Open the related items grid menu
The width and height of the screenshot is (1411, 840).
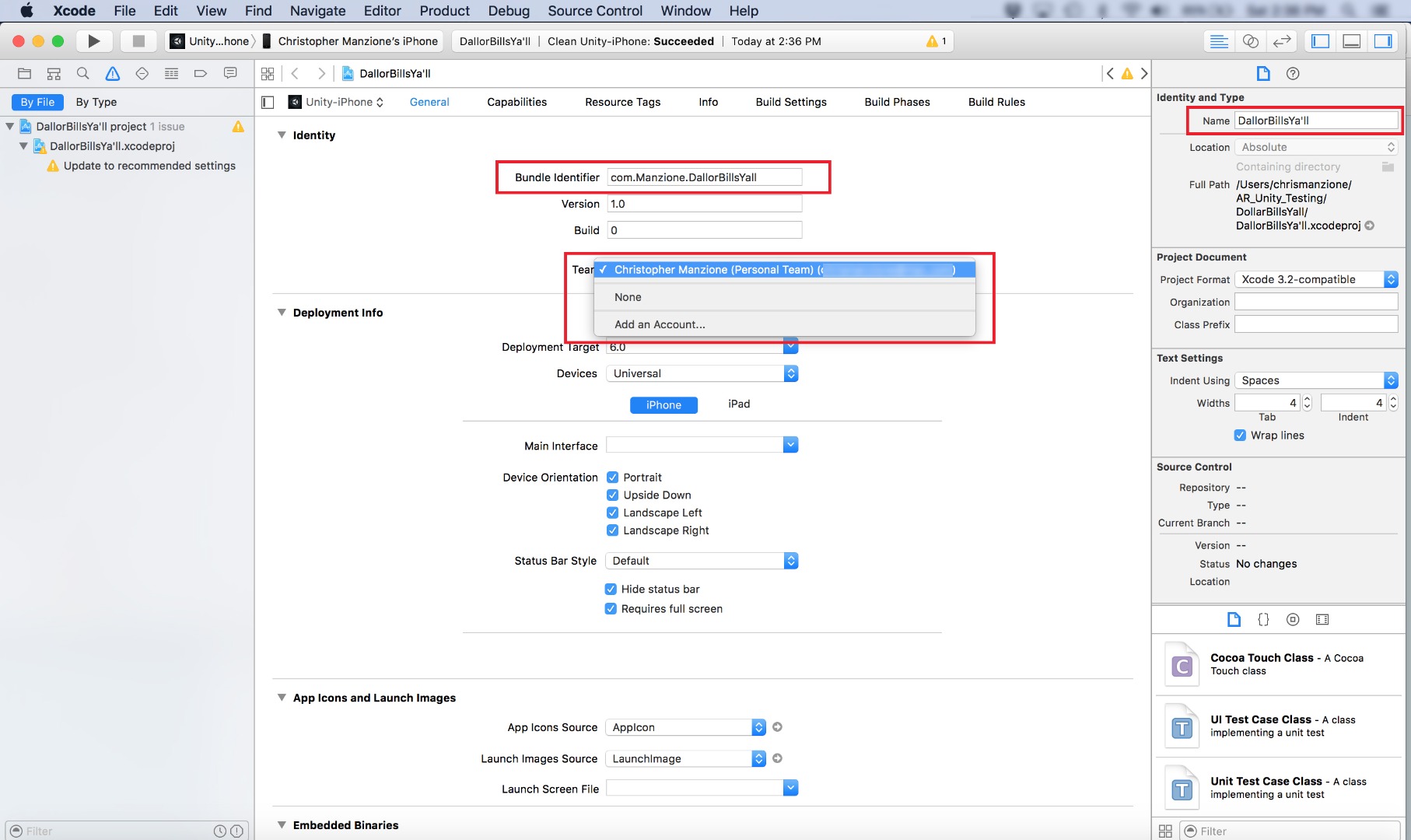click(x=268, y=73)
